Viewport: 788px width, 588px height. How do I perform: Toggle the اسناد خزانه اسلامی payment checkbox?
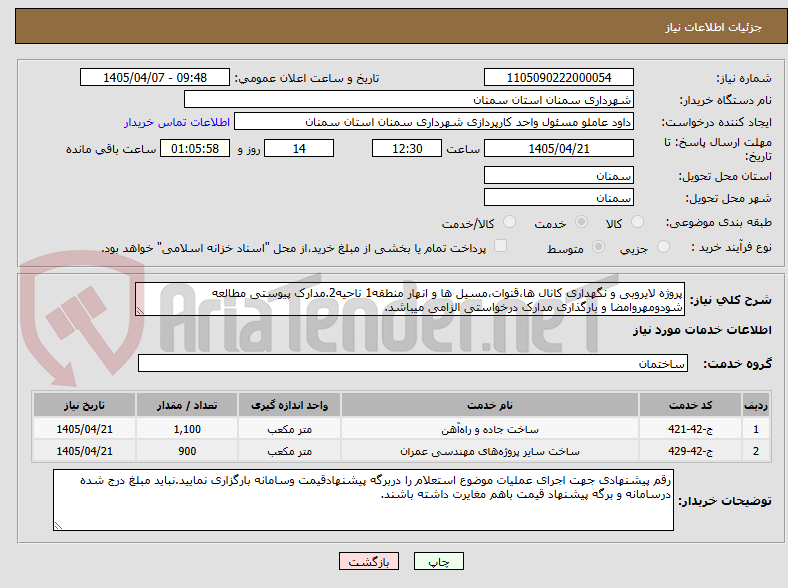pyautogui.click(x=500, y=246)
